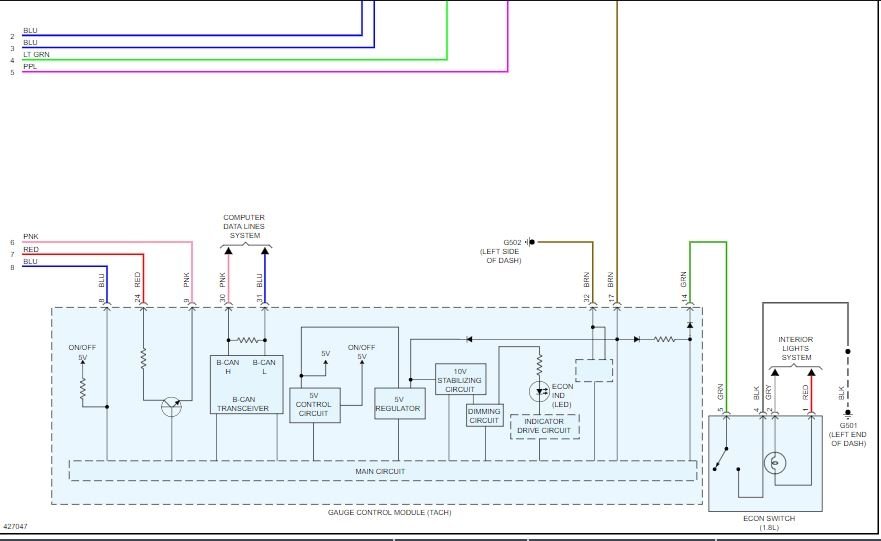Click the lamp symbol inside the ECON switch
The width and height of the screenshot is (881, 541).
[775, 463]
